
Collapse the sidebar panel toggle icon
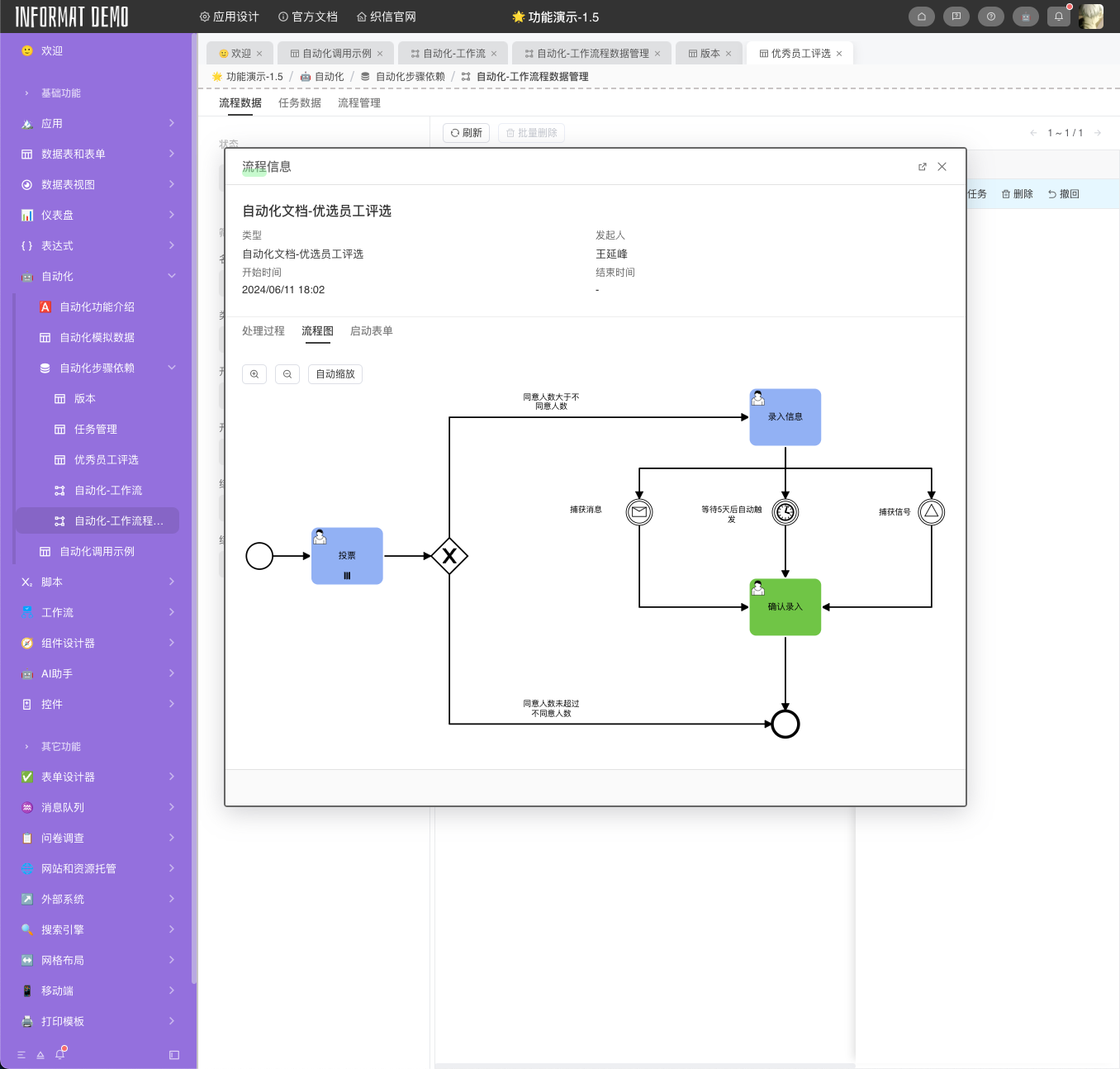tap(174, 1055)
